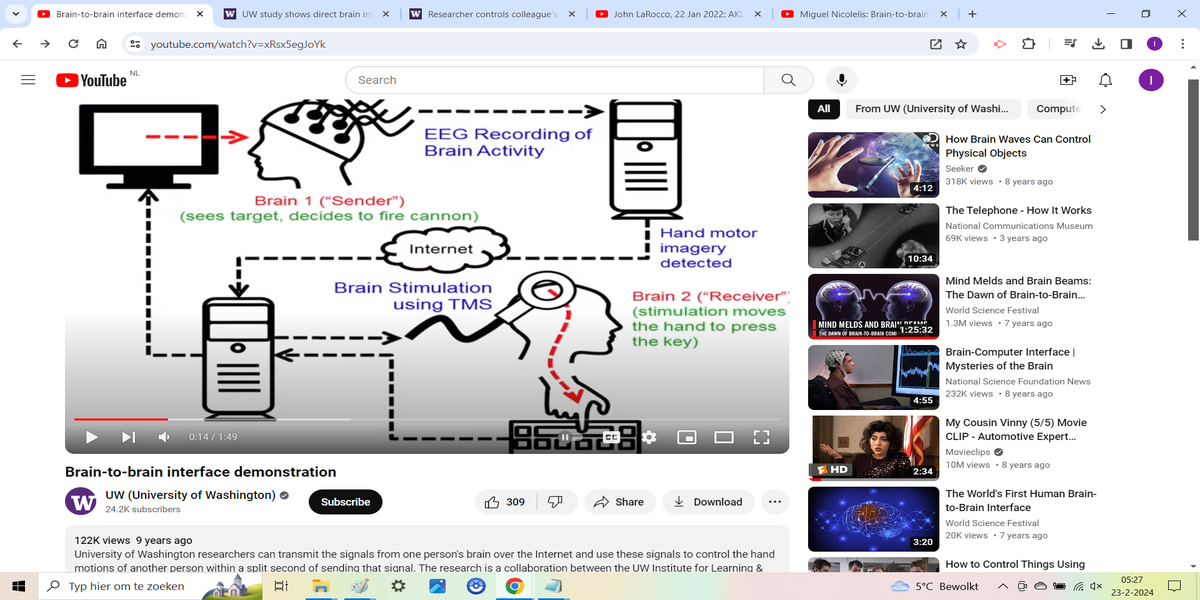Open page in app icon
The height and width of the screenshot is (600, 1200).
(x=936, y=44)
